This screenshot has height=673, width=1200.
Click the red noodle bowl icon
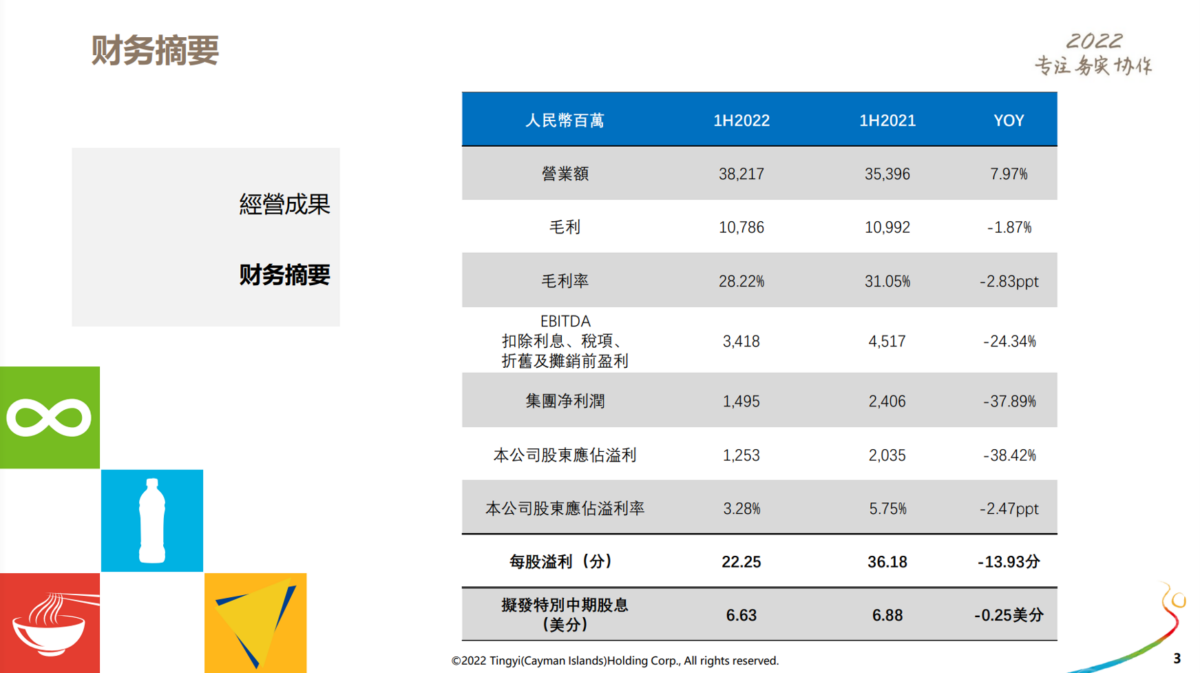pos(49,622)
